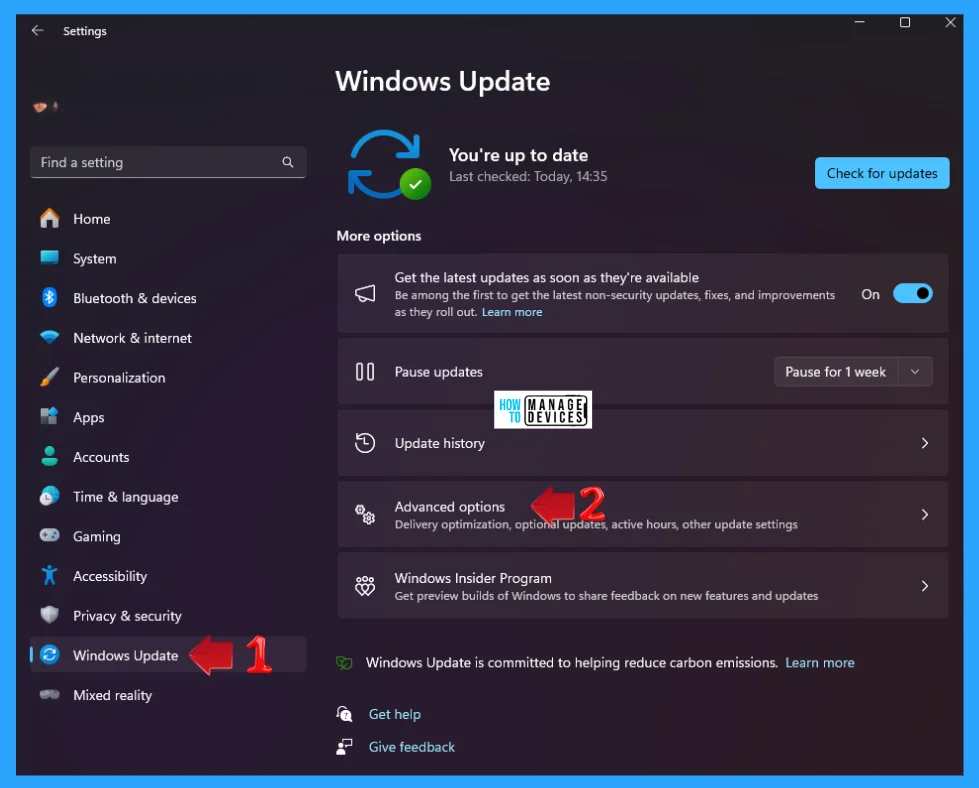Click the Update history clock icon
Viewport: 979px width, 788px height.
coord(365,443)
